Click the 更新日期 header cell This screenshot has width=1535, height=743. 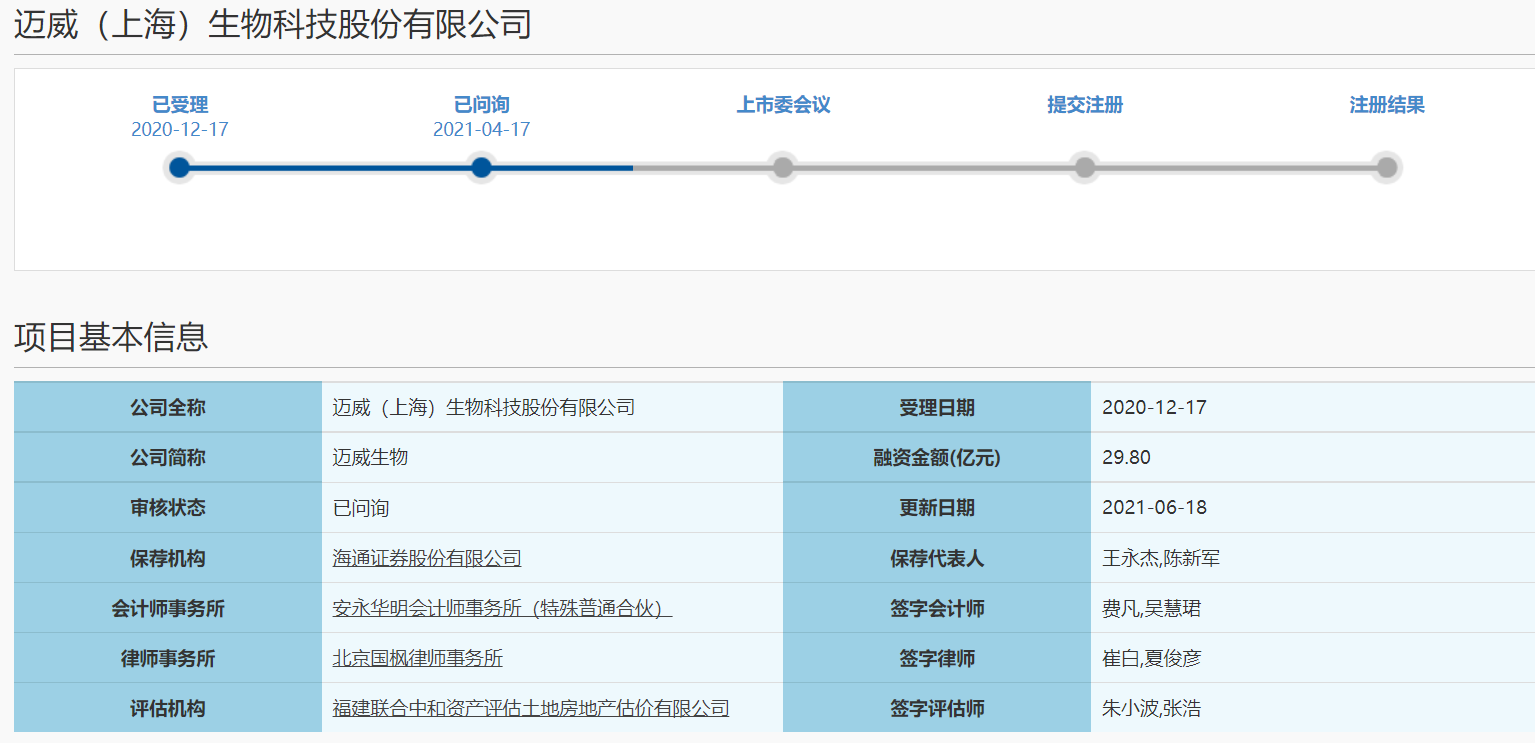(x=937, y=508)
